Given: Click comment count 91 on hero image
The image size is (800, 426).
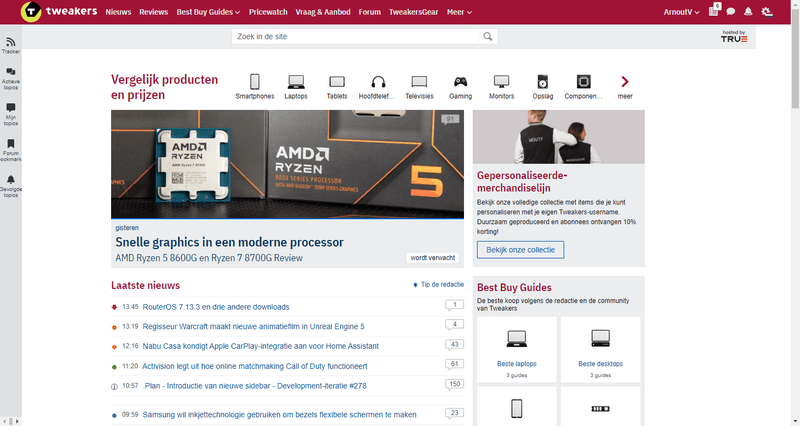Looking at the screenshot, I should (x=450, y=119).
